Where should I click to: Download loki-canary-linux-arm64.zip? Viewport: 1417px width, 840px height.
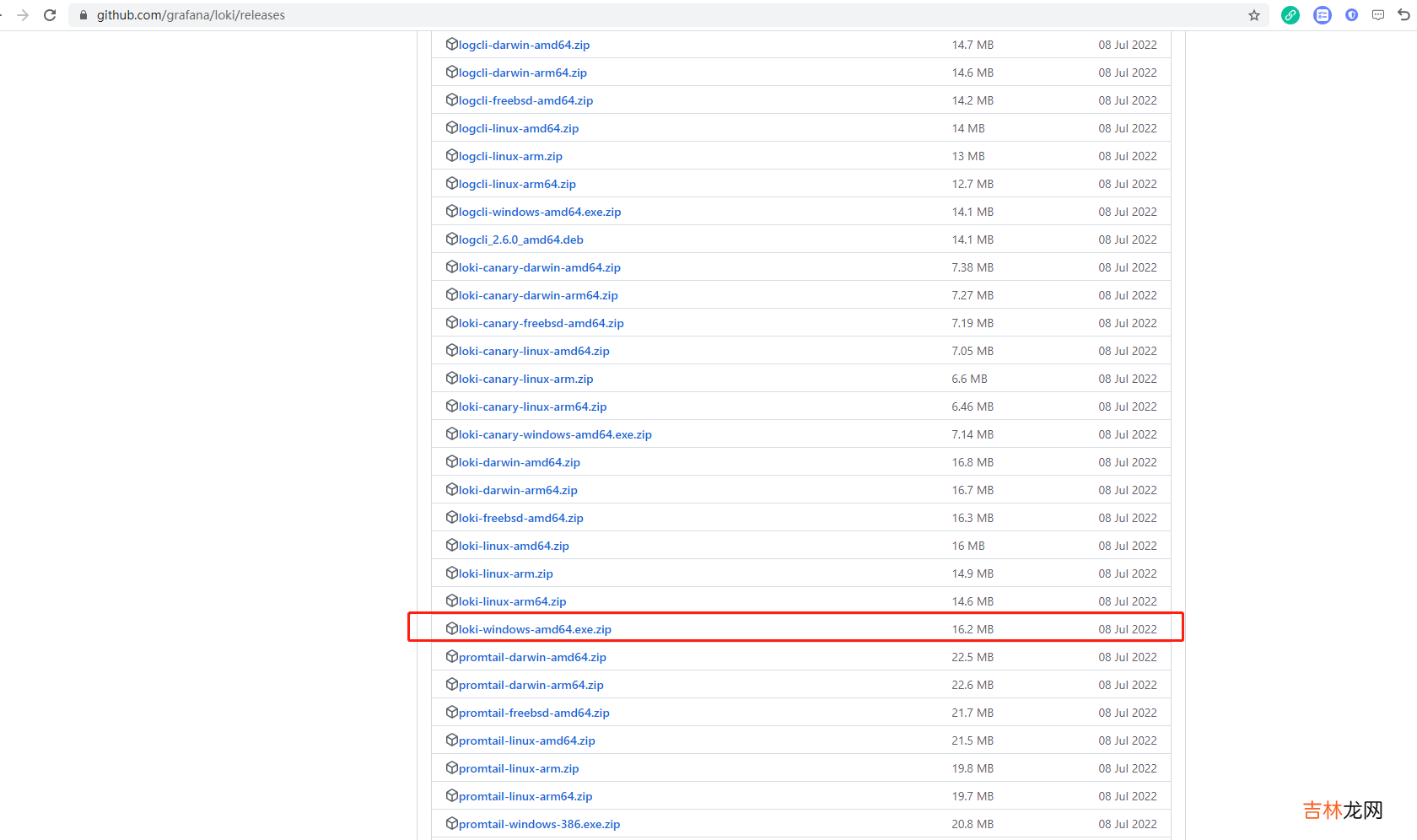[533, 407]
